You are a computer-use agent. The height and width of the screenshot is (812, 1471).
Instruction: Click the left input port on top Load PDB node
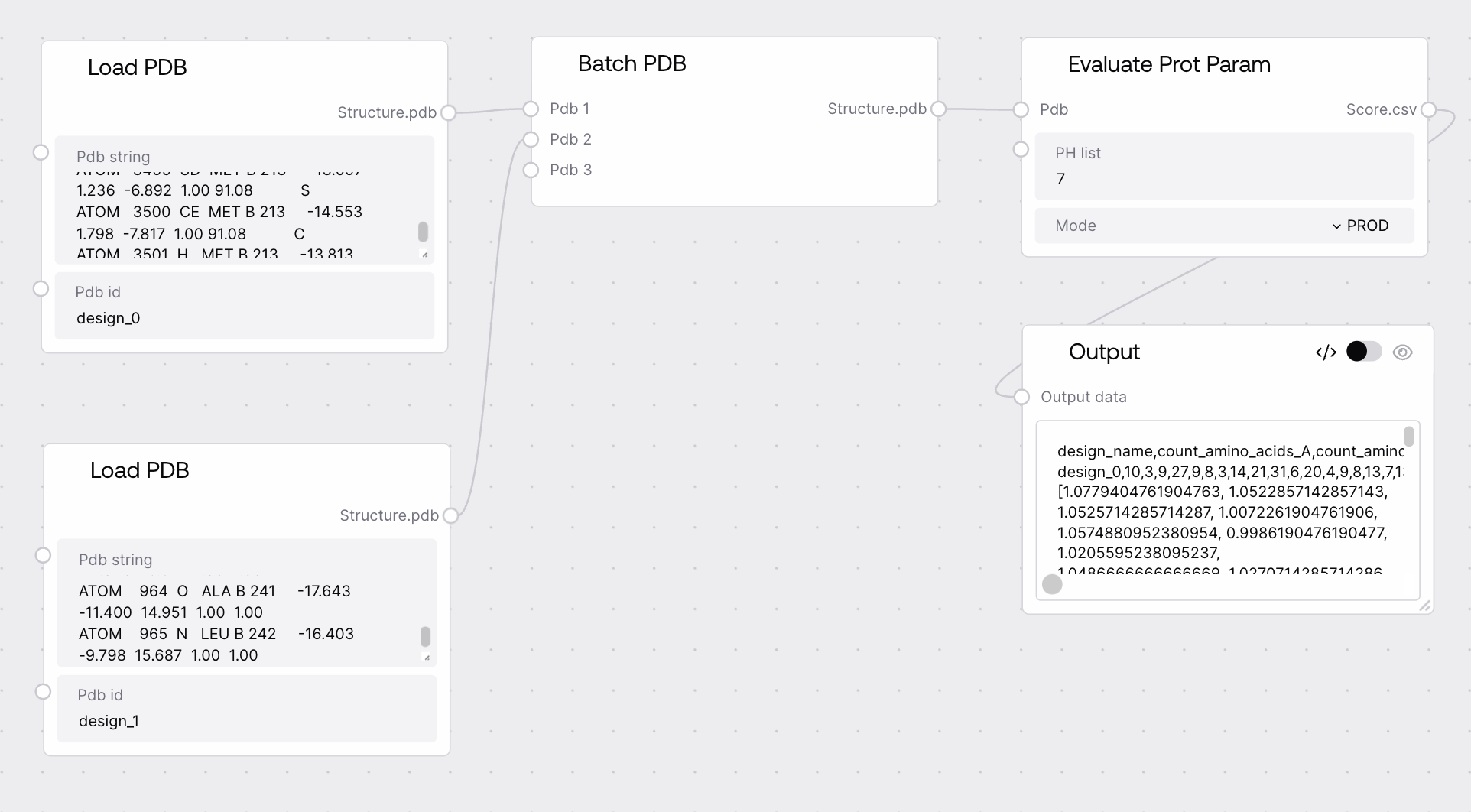pyautogui.click(x=41, y=152)
